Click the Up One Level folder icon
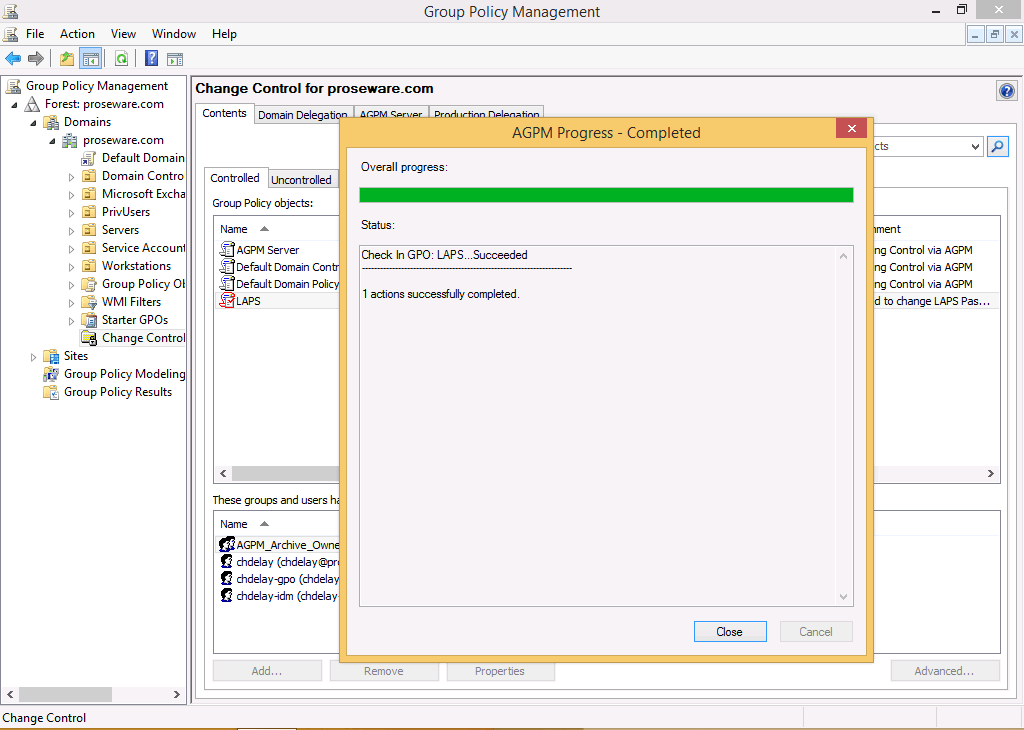Screen dimensions: 1024x730 (67, 59)
